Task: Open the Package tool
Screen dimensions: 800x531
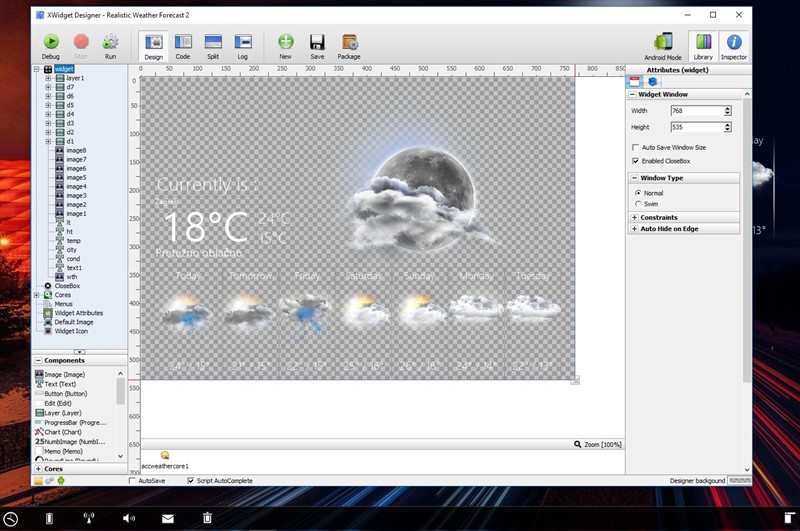Action: click(x=349, y=43)
